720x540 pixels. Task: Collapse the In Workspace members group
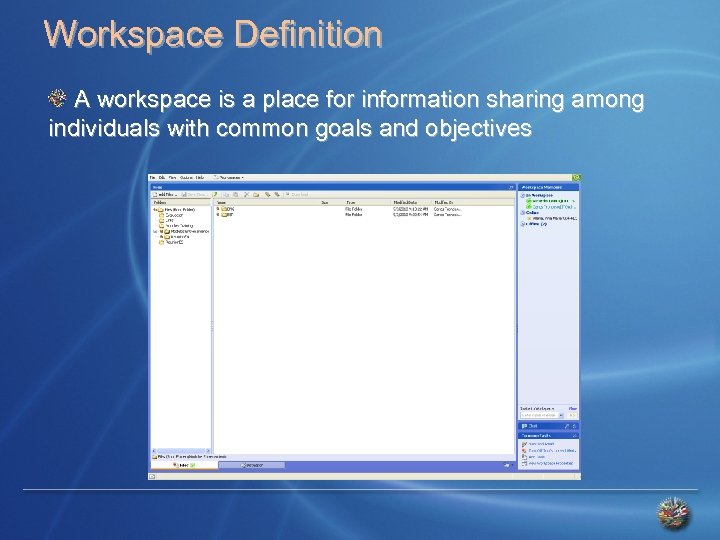pos(523,196)
